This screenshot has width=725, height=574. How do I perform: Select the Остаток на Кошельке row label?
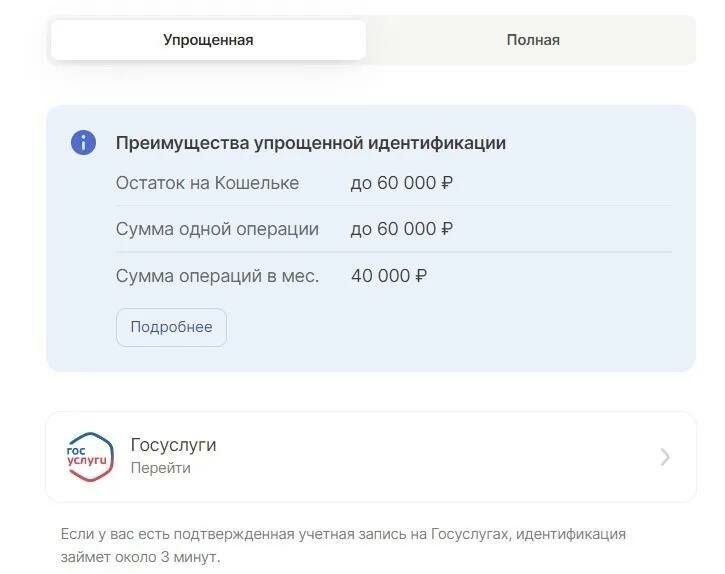pos(207,183)
